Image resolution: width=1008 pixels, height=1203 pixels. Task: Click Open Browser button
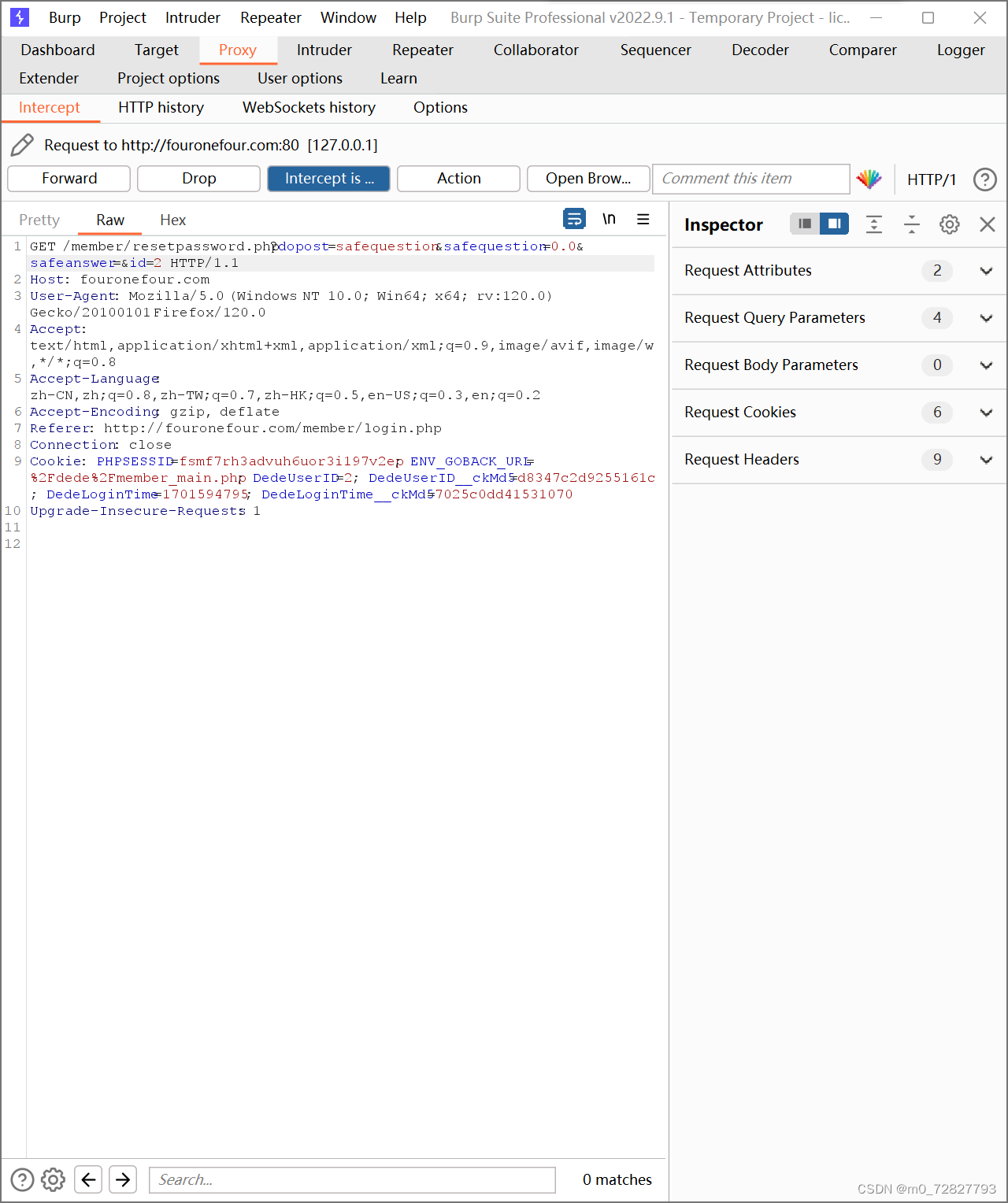pyautogui.click(x=588, y=179)
